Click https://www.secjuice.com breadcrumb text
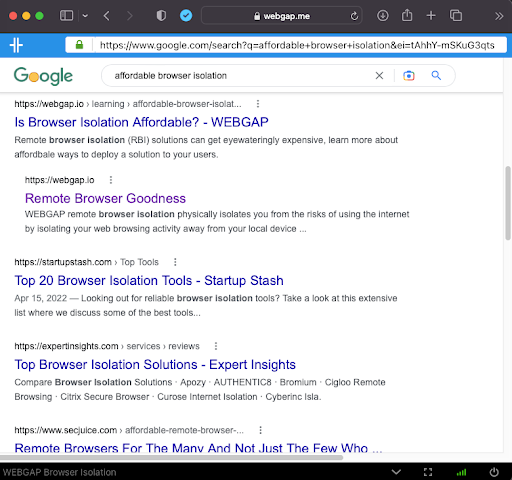The height and width of the screenshot is (480, 512). pyautogui.click(x=129, y=430)
